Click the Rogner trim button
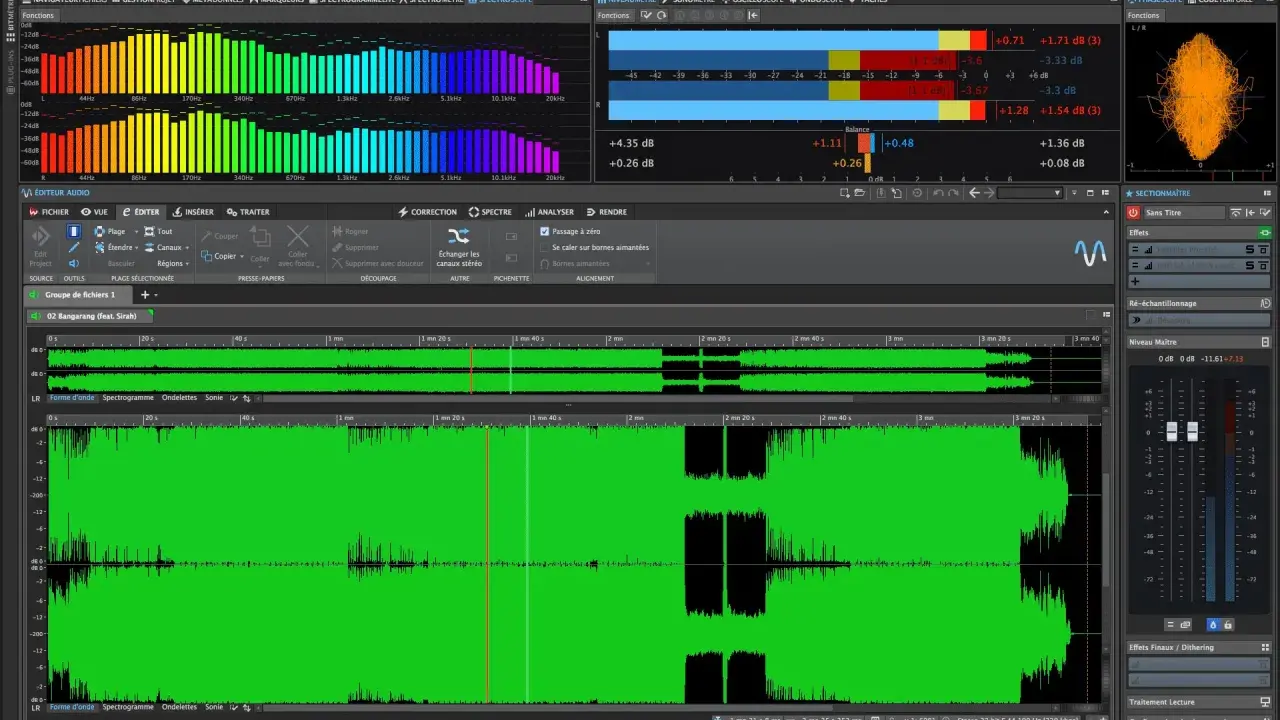Viewport: 1280px width, 720px height. 350,231
